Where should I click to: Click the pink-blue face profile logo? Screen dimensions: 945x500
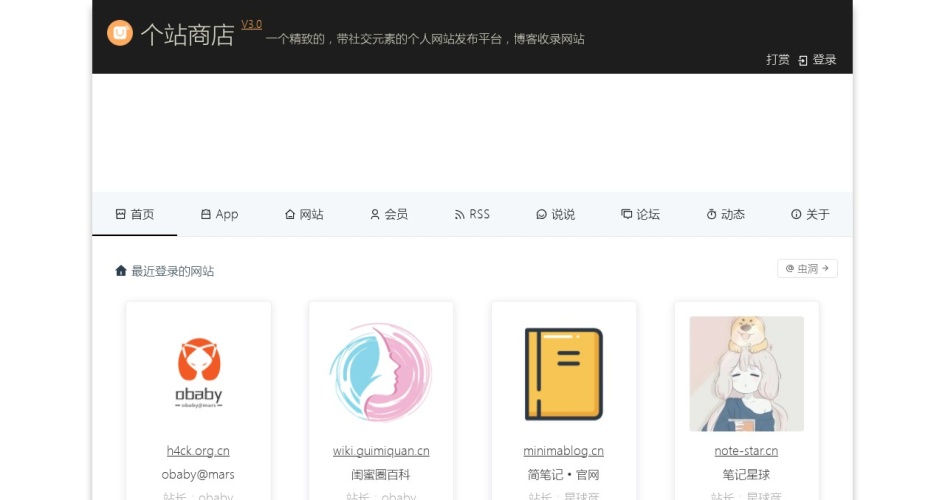[x=381, y=374]
